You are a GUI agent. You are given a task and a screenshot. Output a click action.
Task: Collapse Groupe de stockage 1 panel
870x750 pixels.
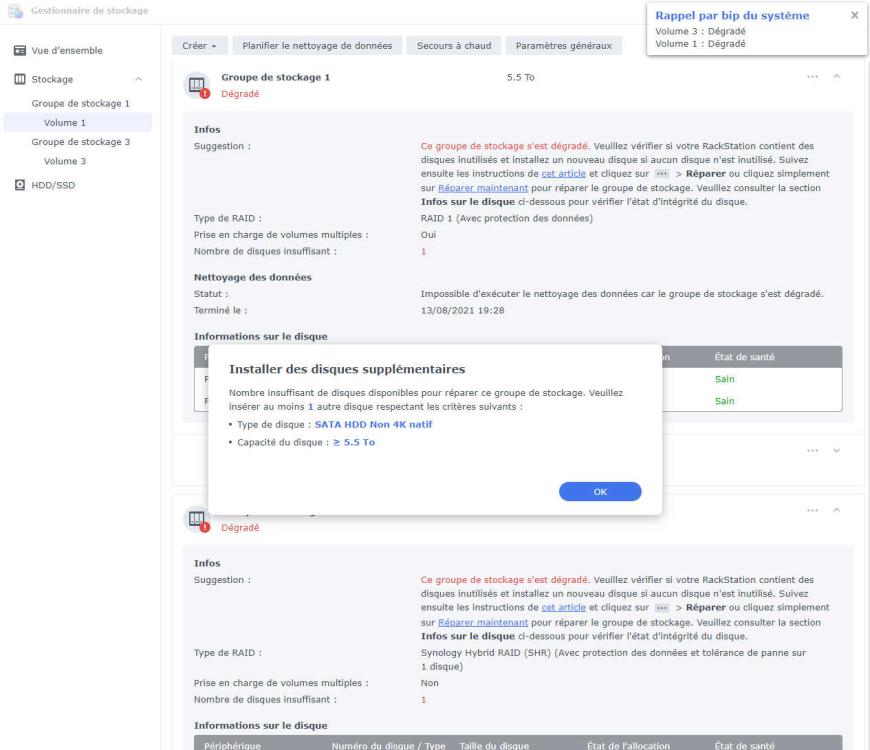(837, 77)
